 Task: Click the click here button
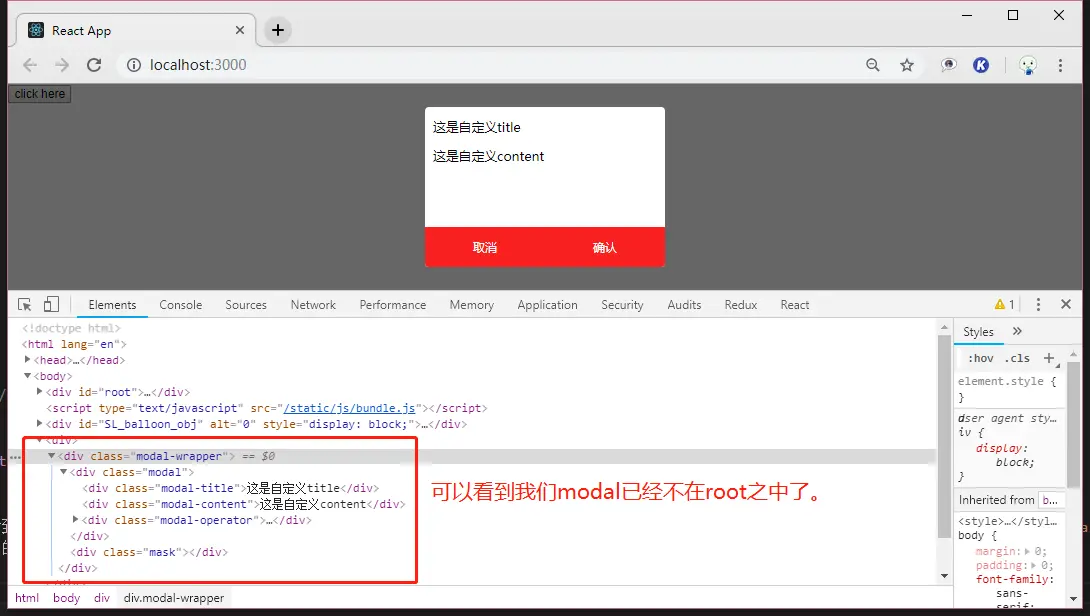[40, 94]
